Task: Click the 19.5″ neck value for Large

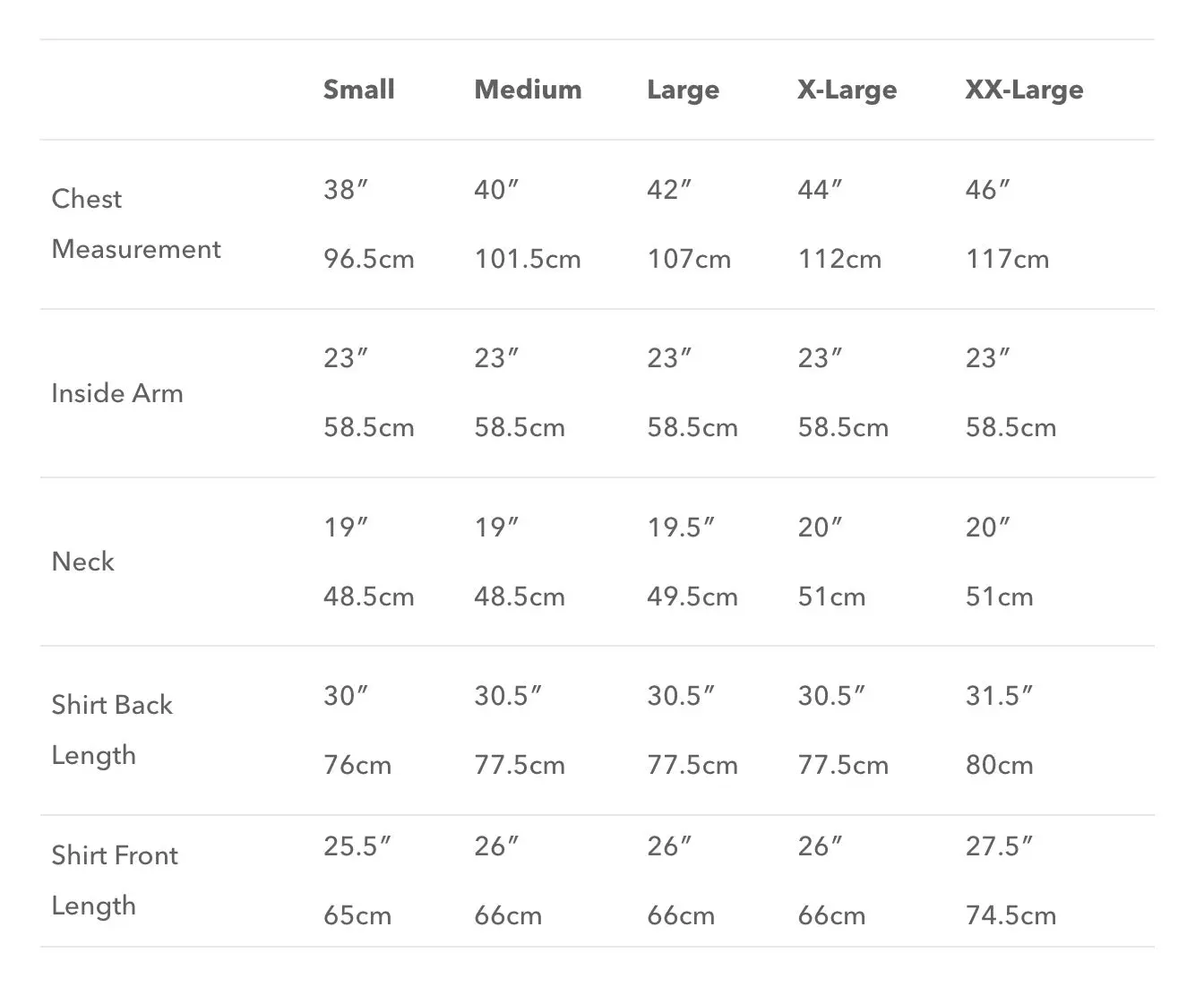Action: [x=680, y=528]
